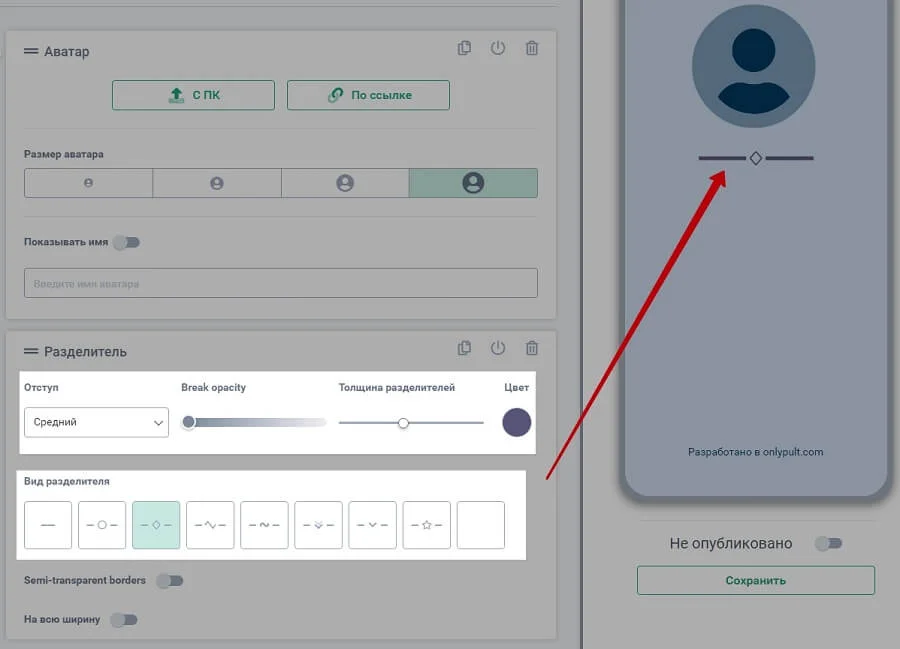
Task: Choose the circle divider style
Action: [102, 525]
